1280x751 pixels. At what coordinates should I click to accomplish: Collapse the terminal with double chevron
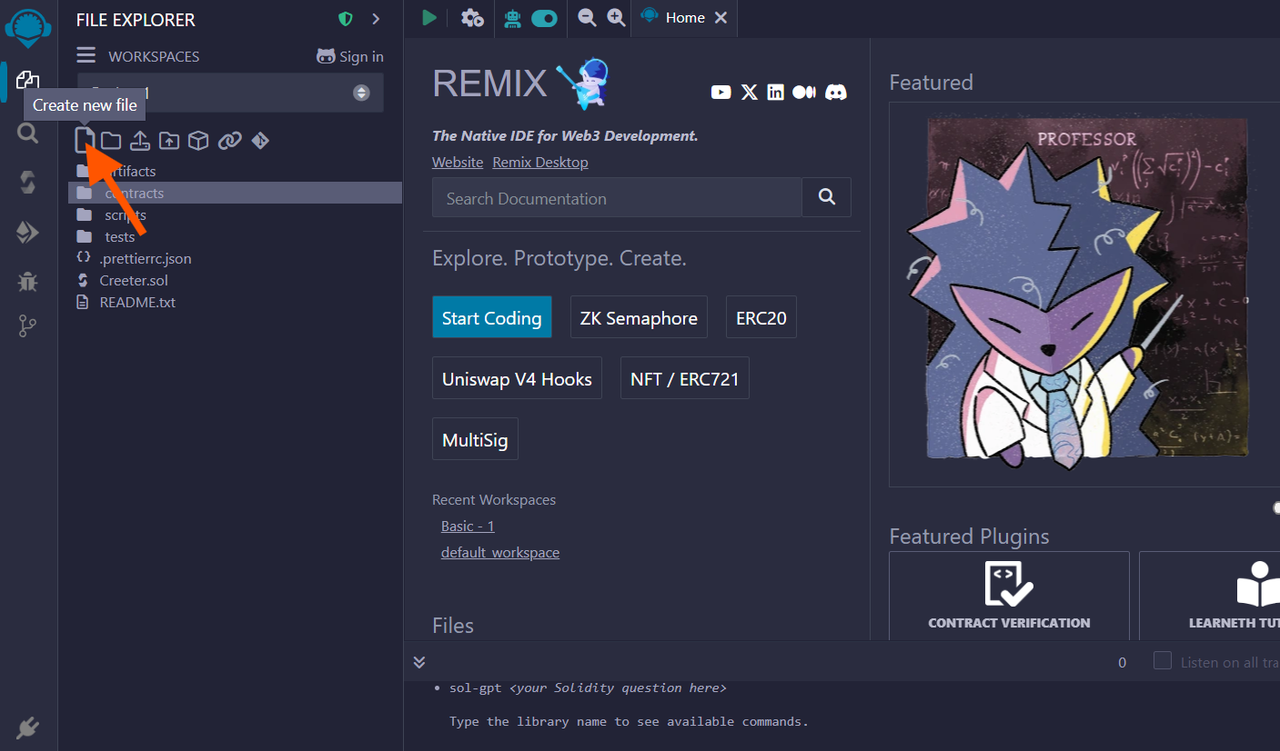[x=419, y=662]
